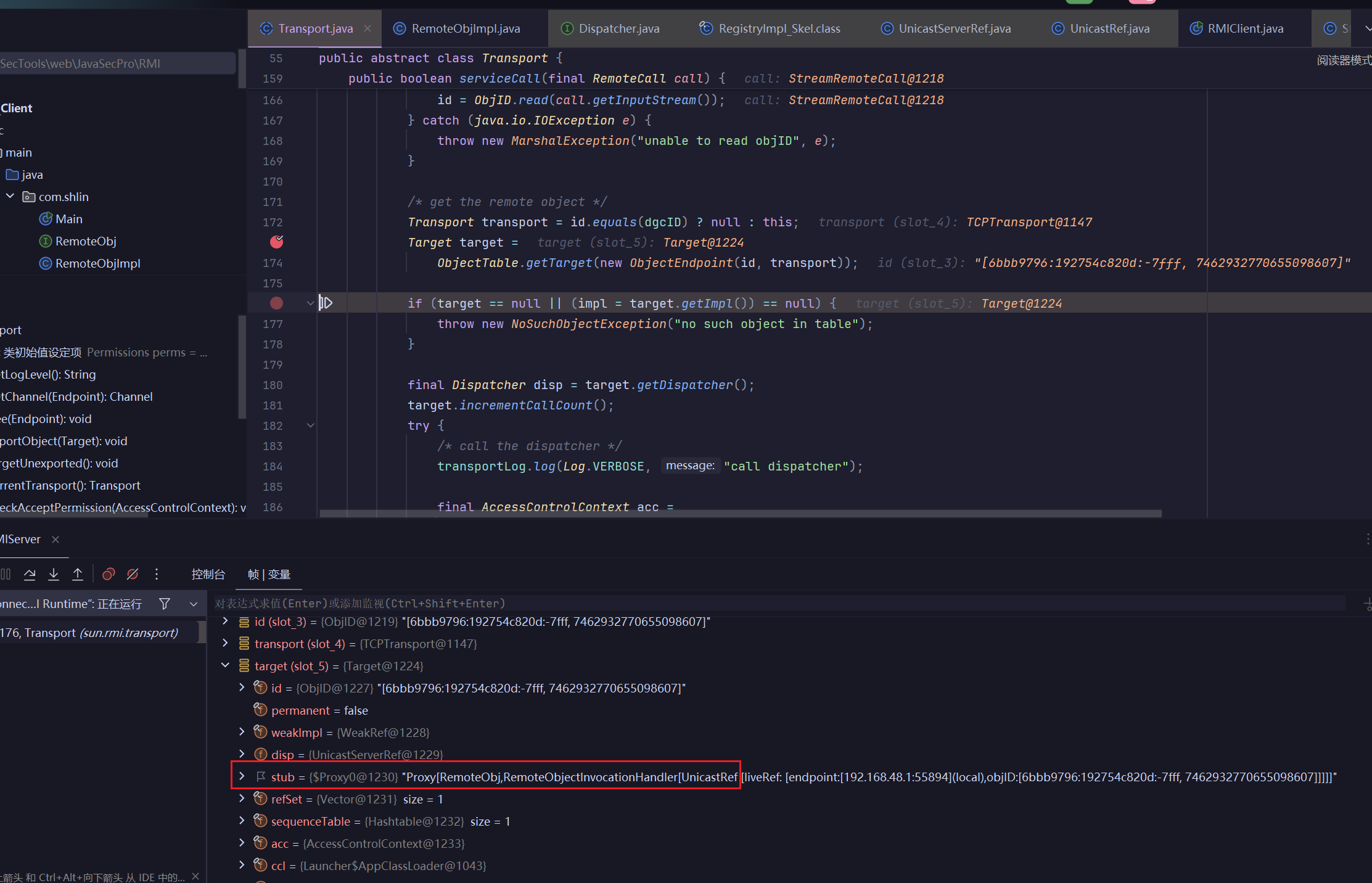Switch to the 控制台 console tab
This screenshot has width=1372, height=883.
tap(208, 575)
